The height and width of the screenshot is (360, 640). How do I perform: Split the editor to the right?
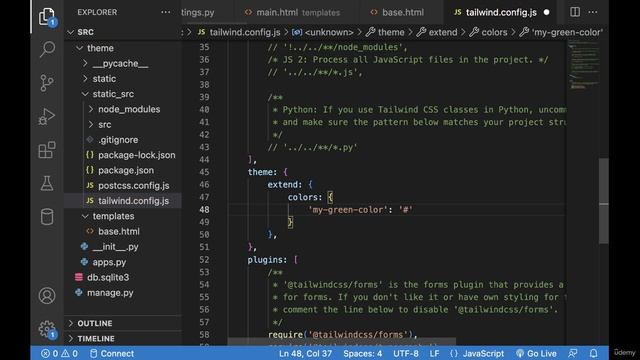[x=575, y=12]
